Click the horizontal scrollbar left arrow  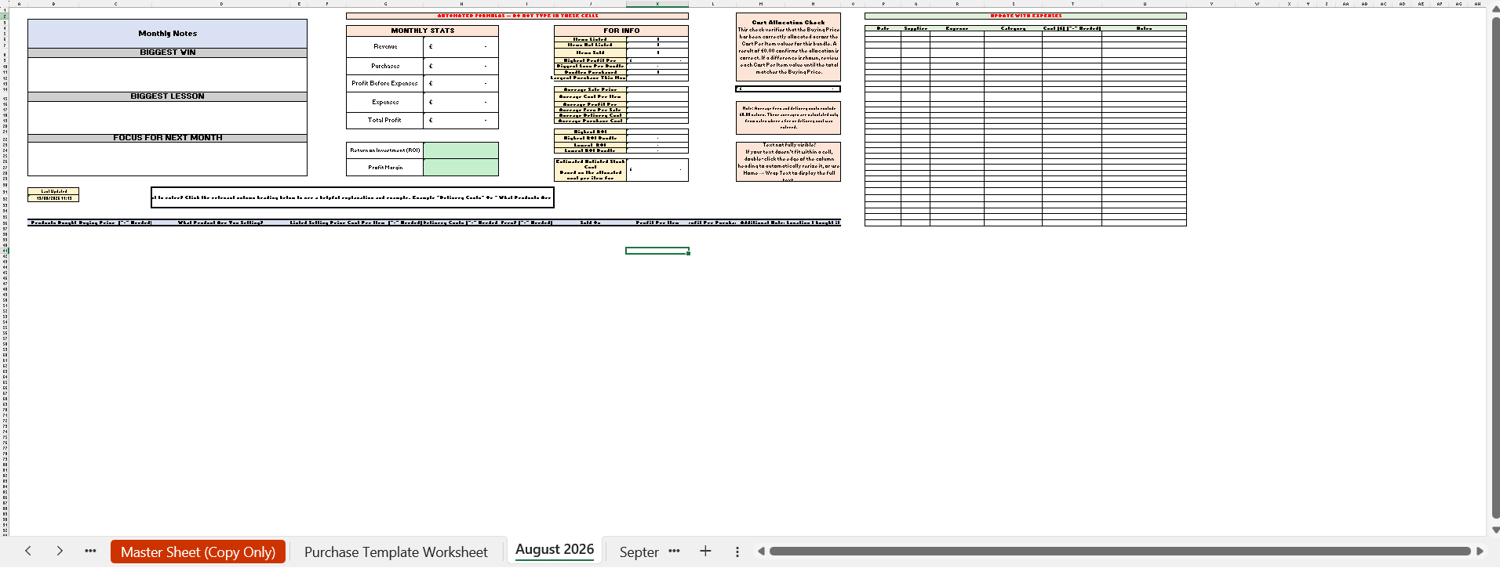pos(761,551)
